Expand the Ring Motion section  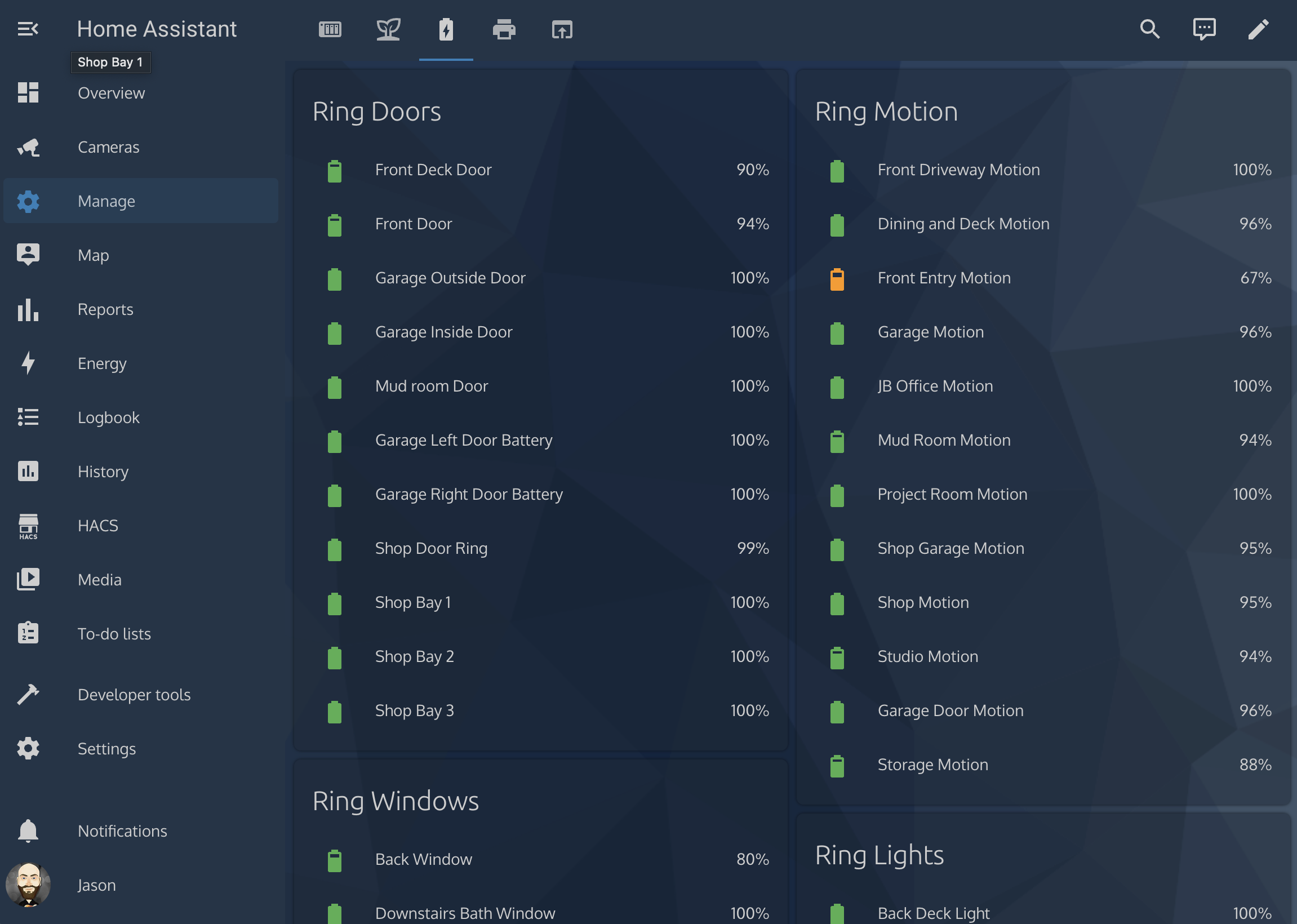pyautogui.click(x=886, y=111)
